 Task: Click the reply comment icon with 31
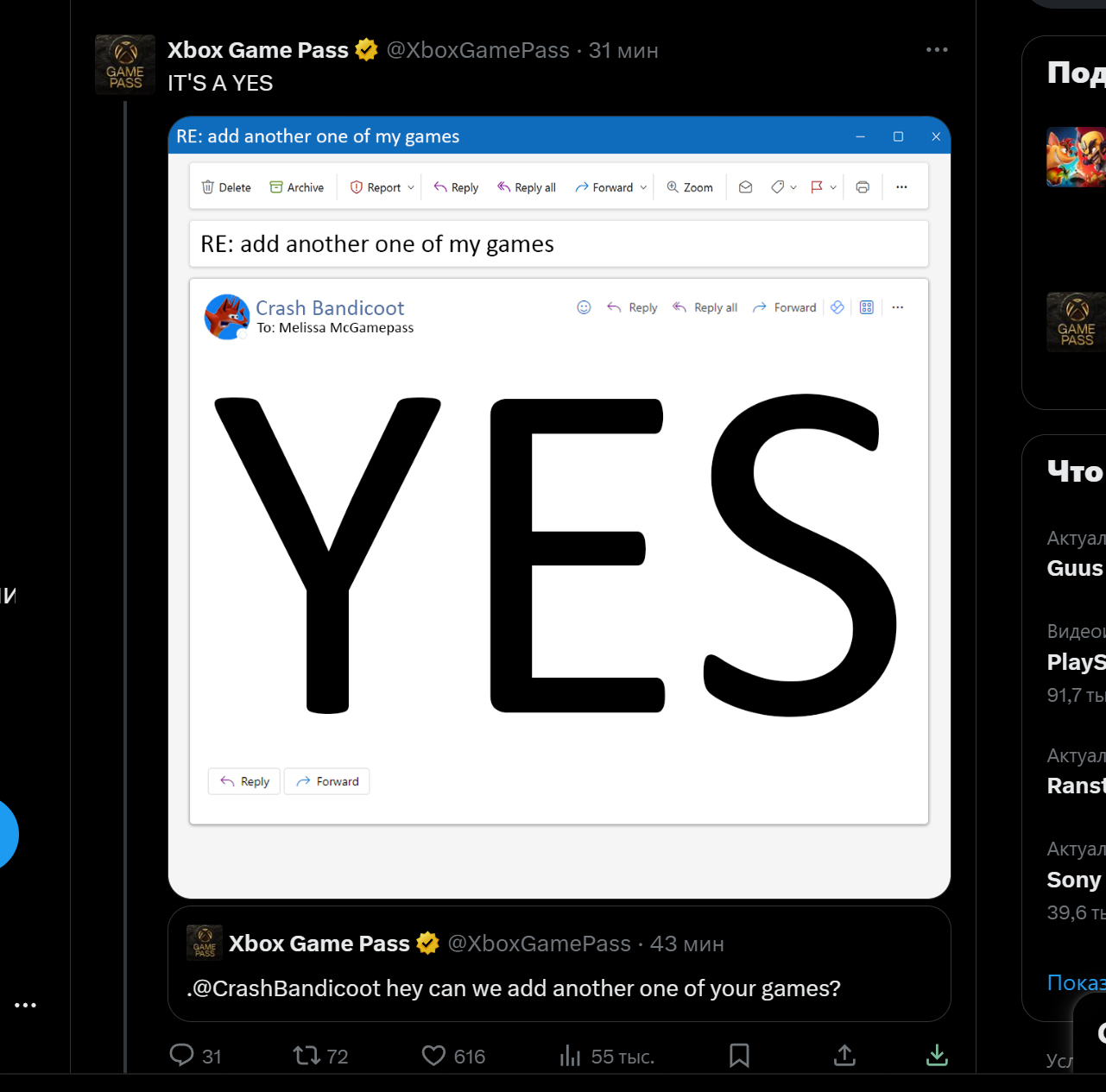click(182, 1055)
